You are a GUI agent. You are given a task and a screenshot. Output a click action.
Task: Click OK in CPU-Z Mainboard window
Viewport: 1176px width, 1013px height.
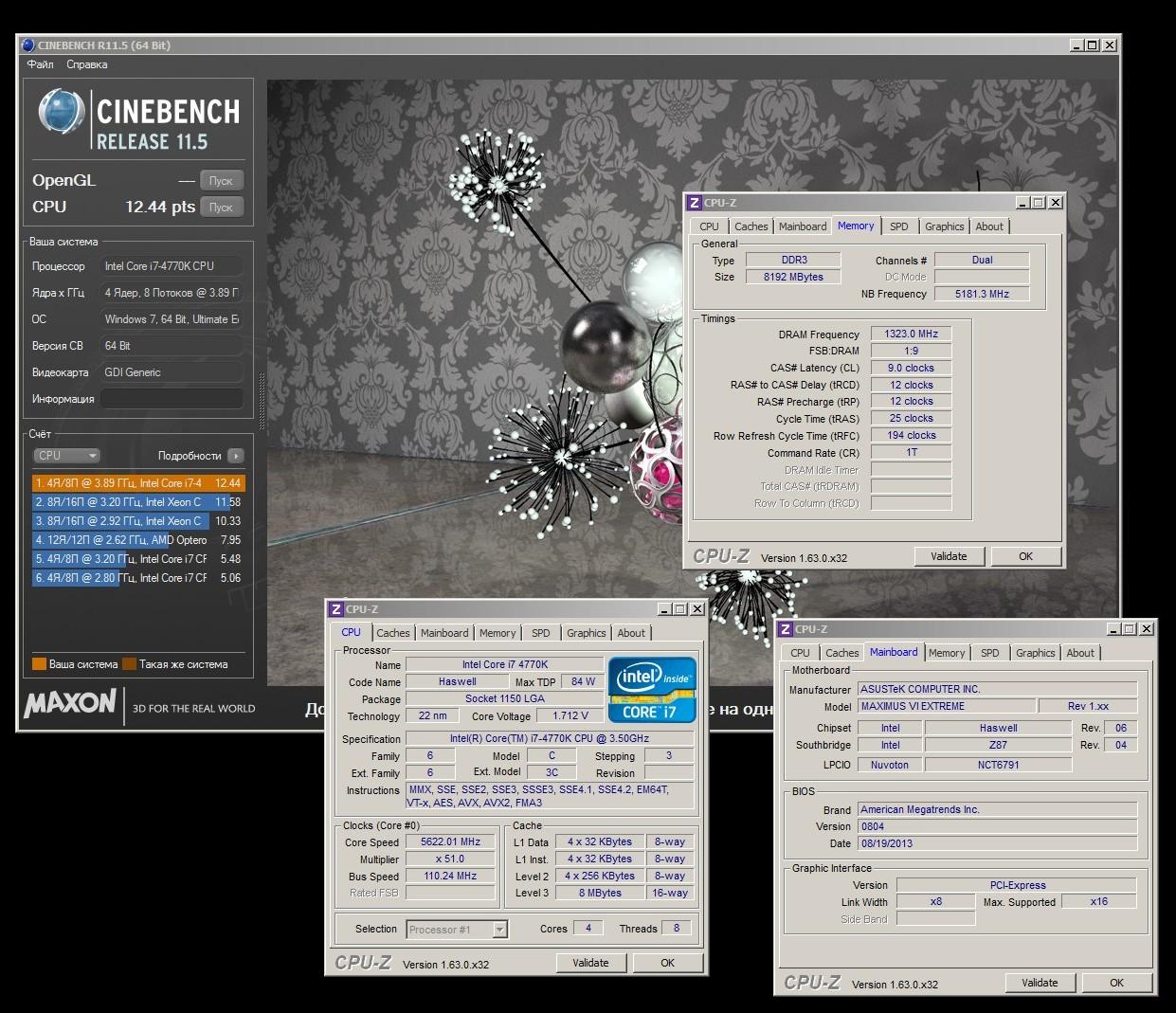click(1116, 983)
